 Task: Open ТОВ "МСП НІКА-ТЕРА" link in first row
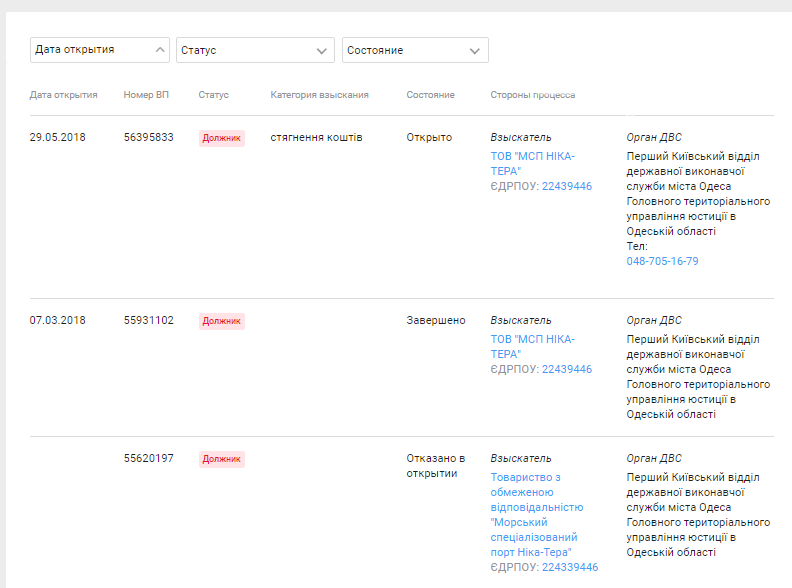(532, 164)
